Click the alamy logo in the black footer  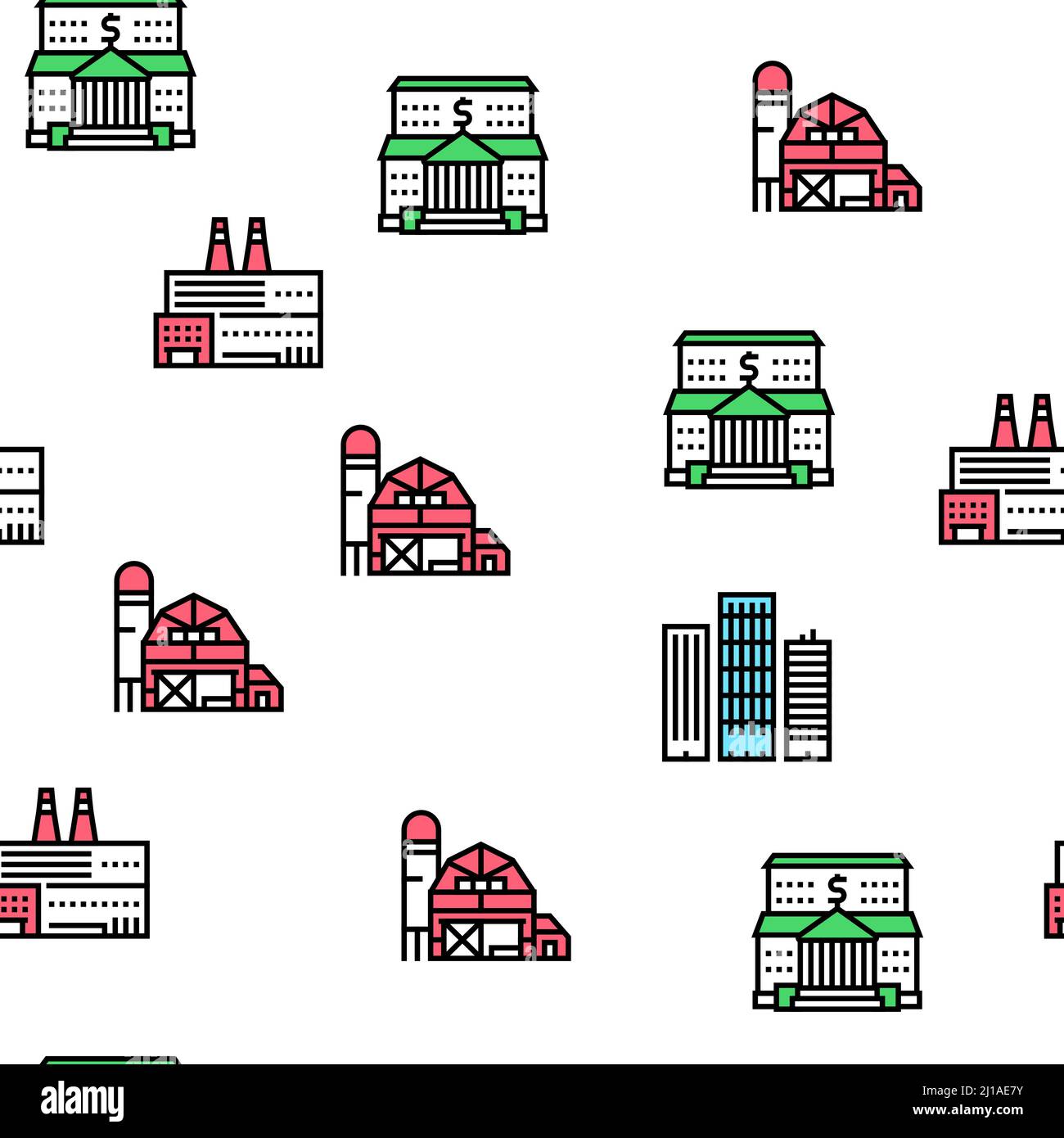(x=82, y=1101)
